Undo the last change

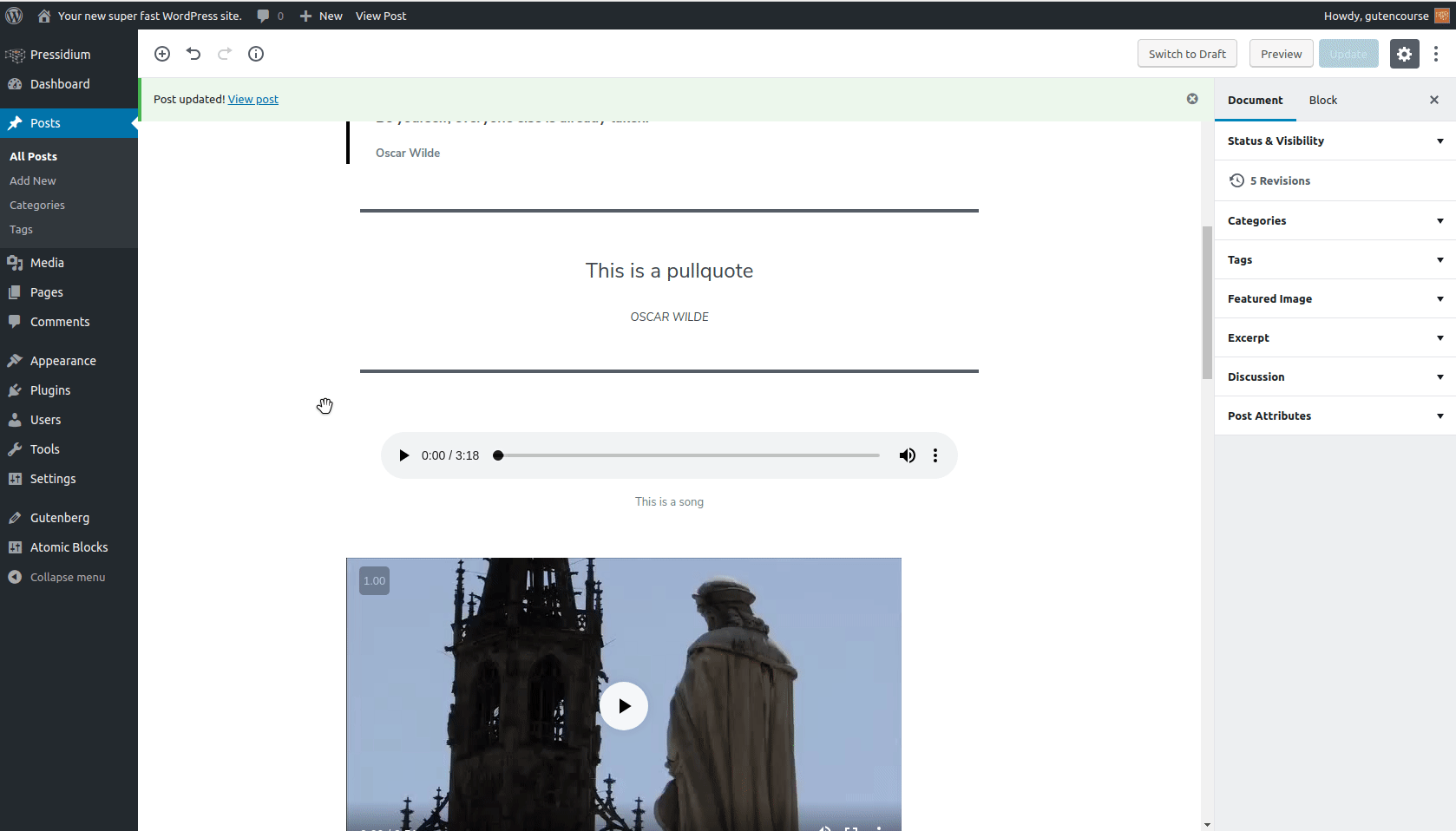point(193,54)
